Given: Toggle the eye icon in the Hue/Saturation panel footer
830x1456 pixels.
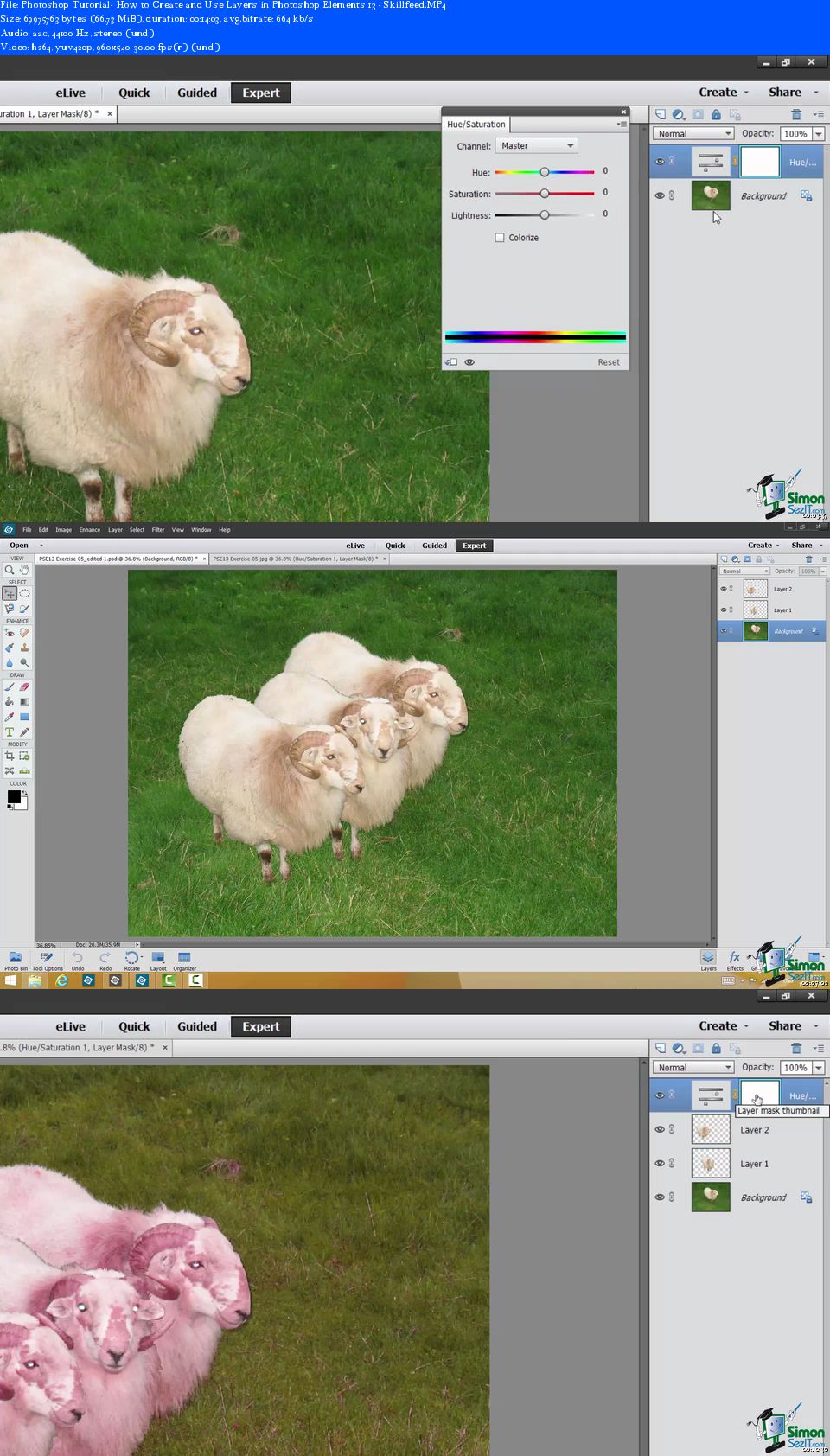Looking at the screenshot, I should pos(469,362).
